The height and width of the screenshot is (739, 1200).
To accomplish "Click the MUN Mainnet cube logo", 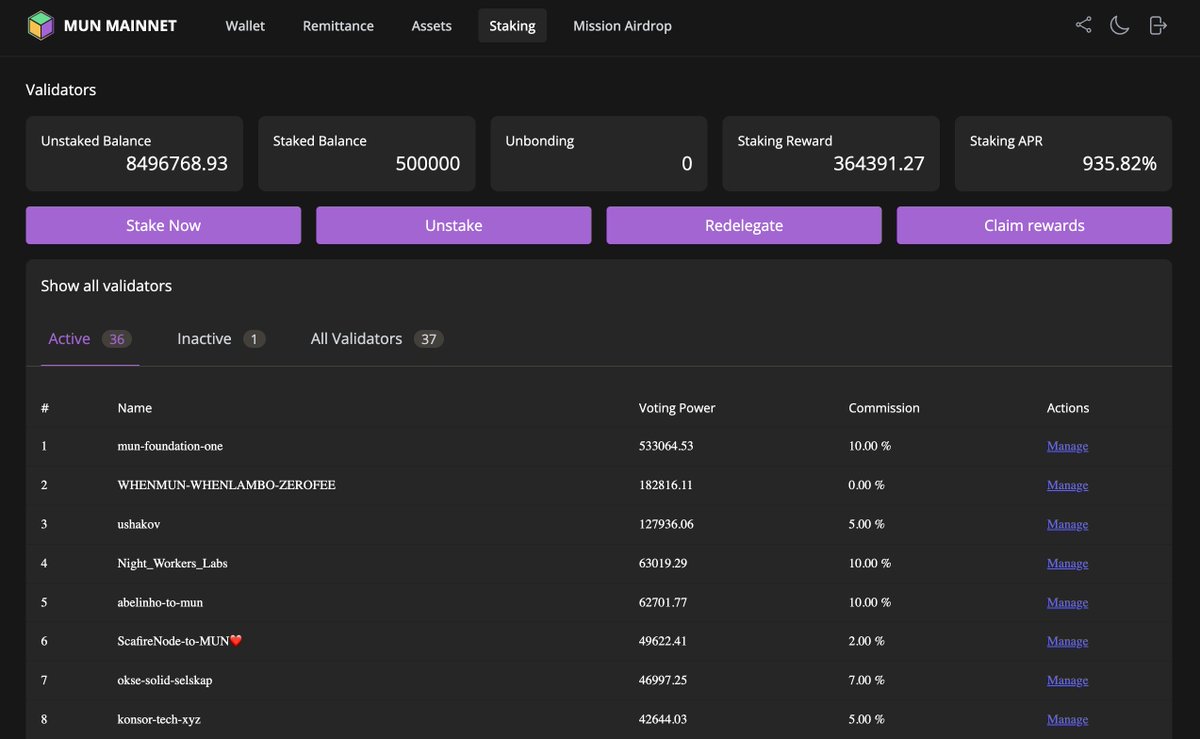I will [x=40, y=26].
